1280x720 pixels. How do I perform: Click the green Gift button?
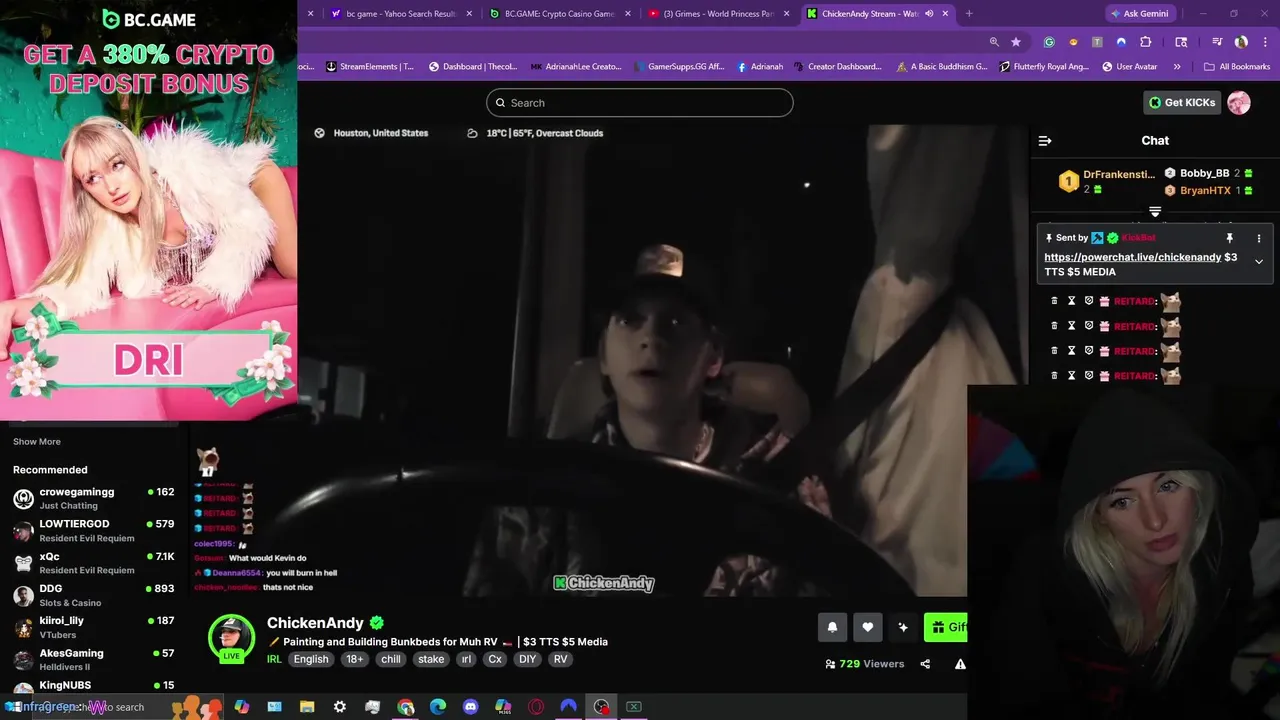click(946, 627)
